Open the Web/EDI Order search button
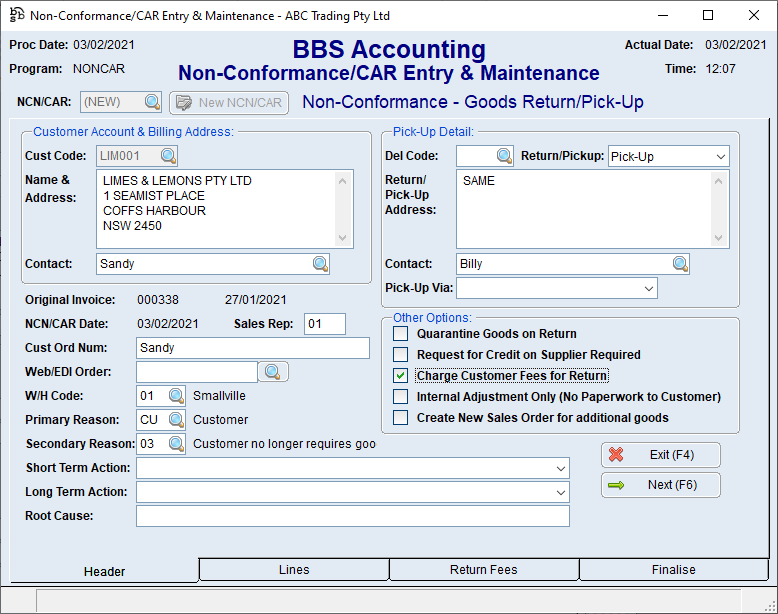778x614 pixels. (x=273, y=372)
